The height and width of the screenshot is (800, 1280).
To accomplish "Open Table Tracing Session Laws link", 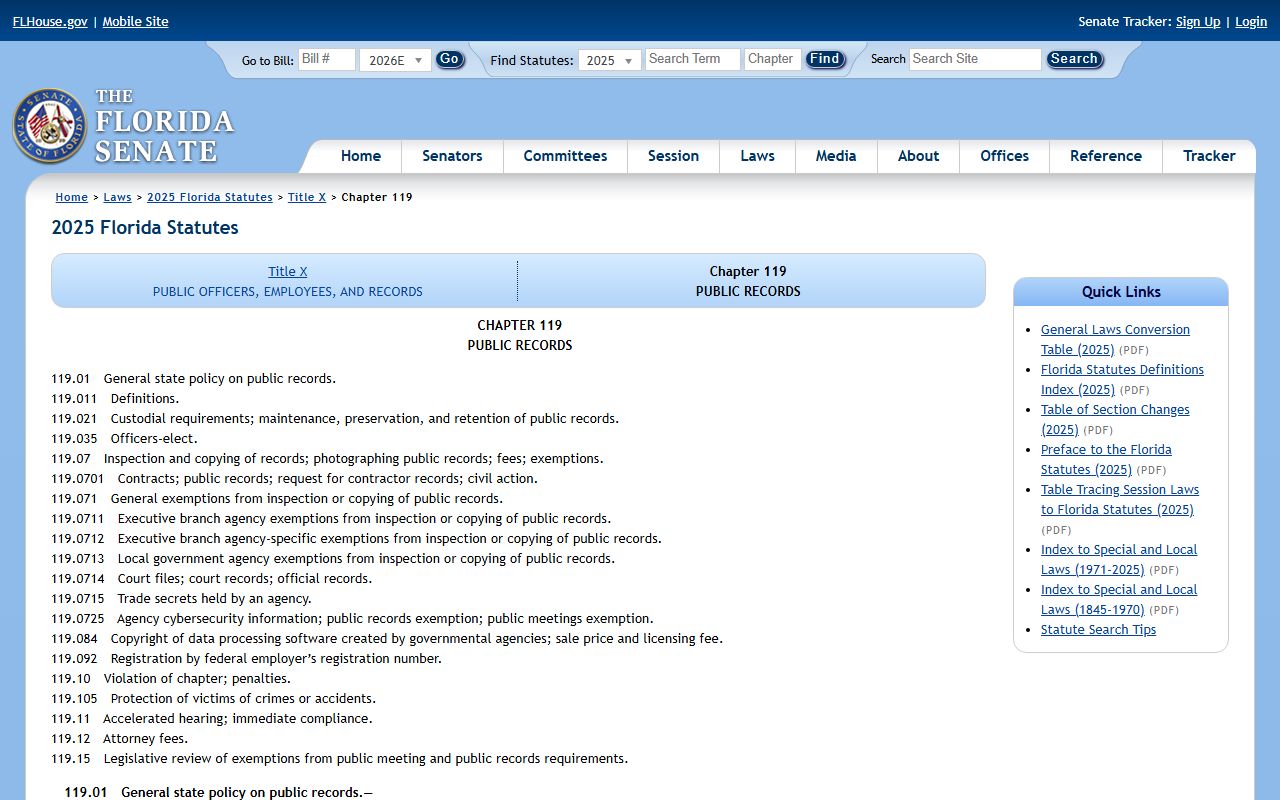I will 1120,499.
